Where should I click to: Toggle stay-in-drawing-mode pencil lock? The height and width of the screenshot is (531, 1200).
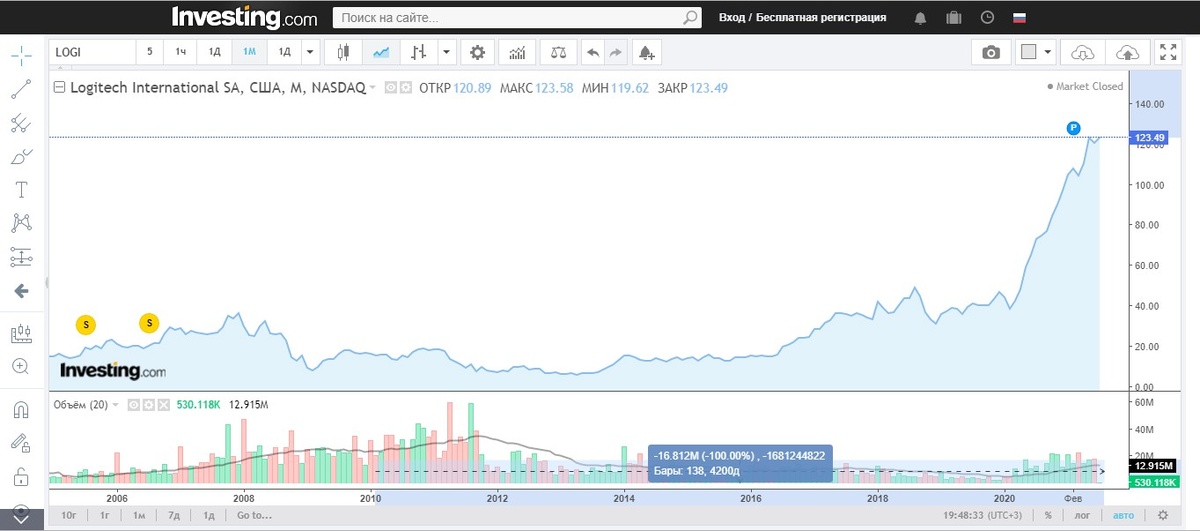tap(21, 442)
